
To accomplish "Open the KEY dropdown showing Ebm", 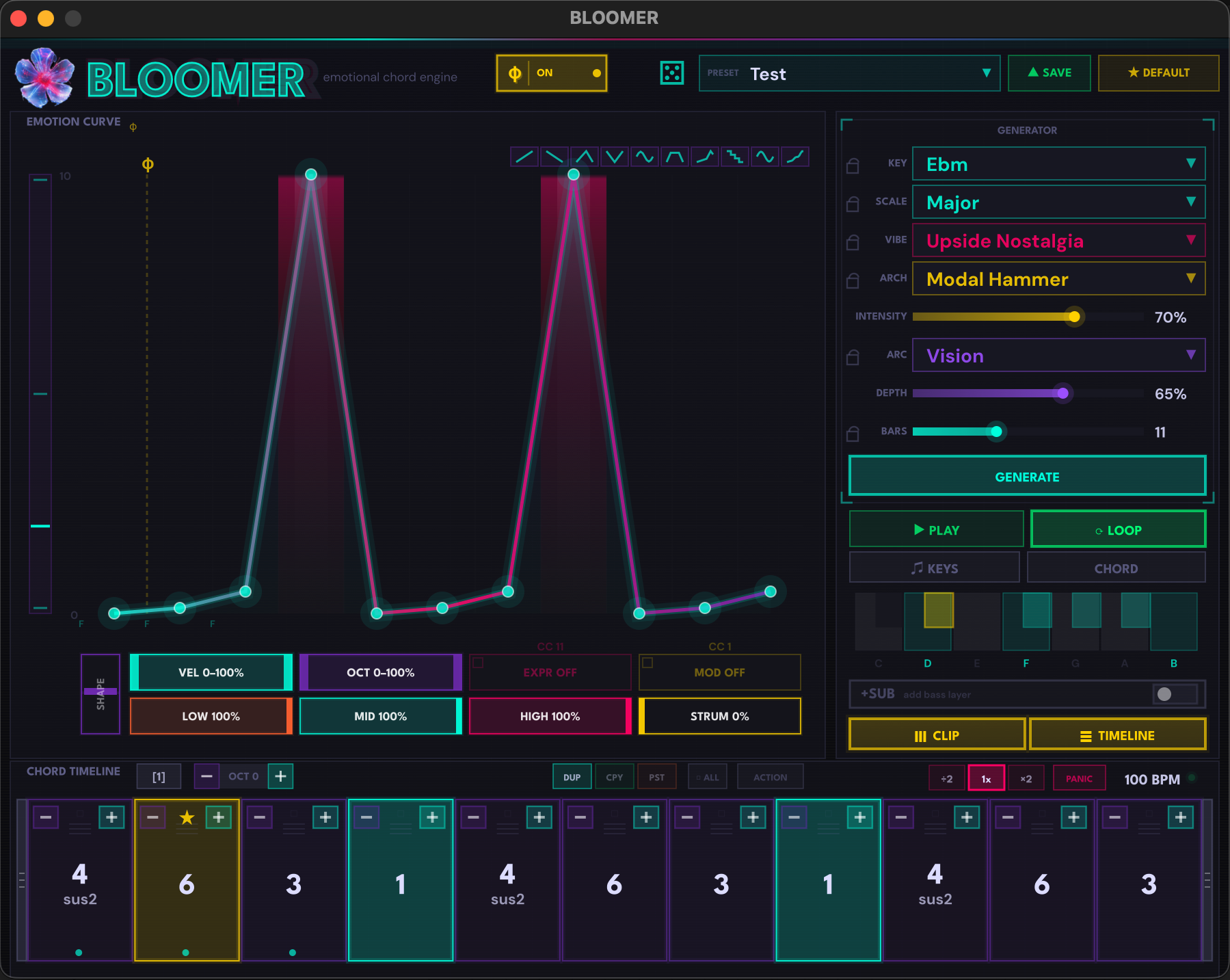I will tap(1058, 164).
